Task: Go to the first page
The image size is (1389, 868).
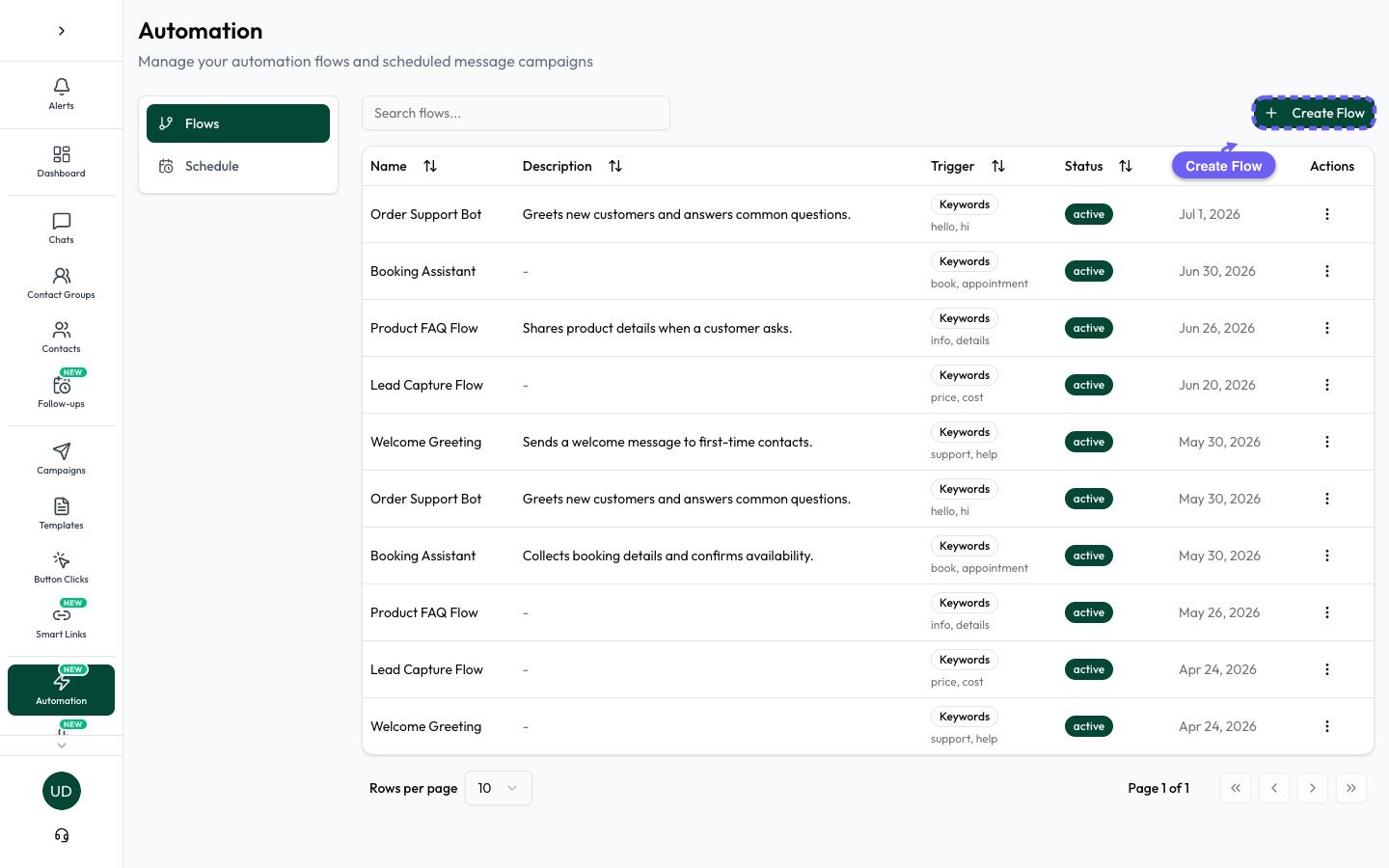Action: point(1236,788)
